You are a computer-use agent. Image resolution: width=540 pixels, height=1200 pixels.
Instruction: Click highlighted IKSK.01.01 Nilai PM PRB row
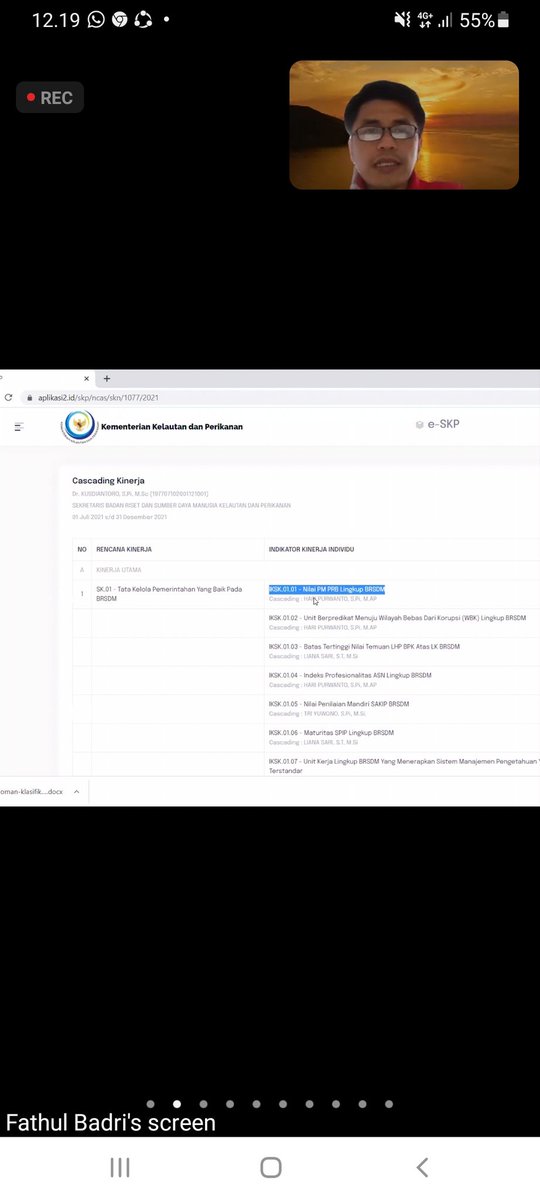tap(327, 590)
